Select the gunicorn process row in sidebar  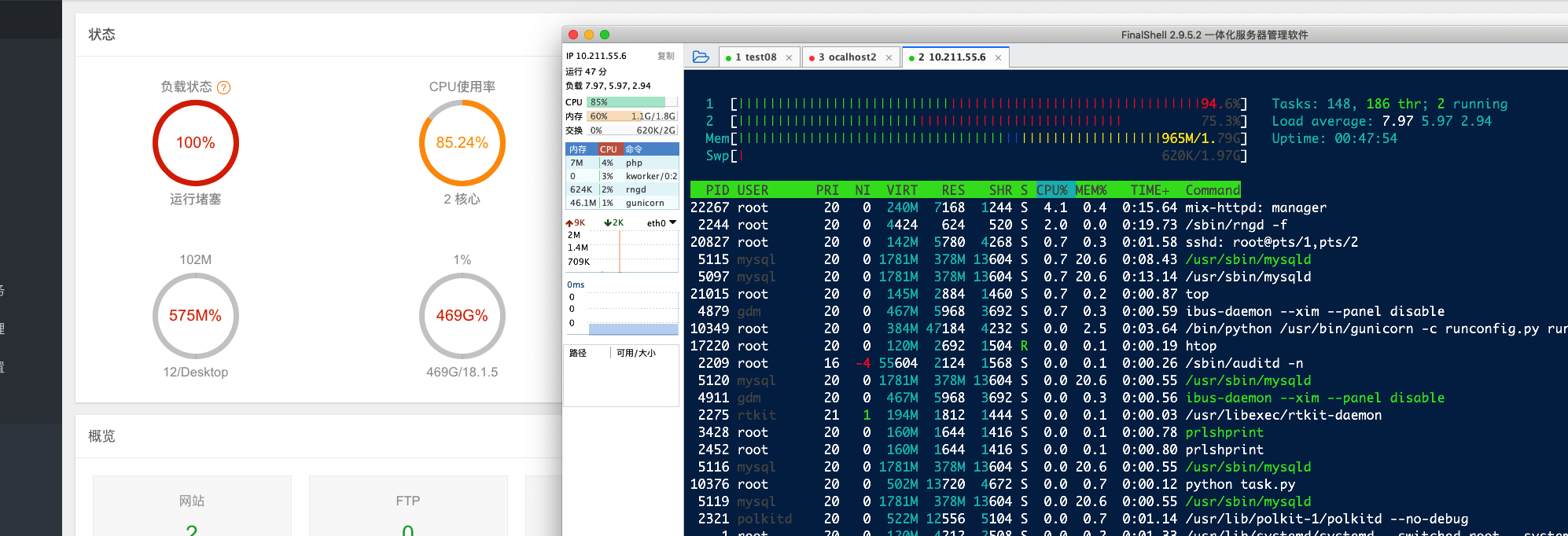point(622,203)
